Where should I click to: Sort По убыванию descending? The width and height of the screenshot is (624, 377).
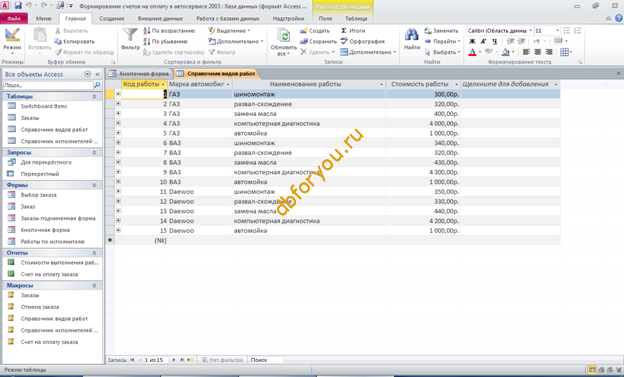tap(166, 41)
